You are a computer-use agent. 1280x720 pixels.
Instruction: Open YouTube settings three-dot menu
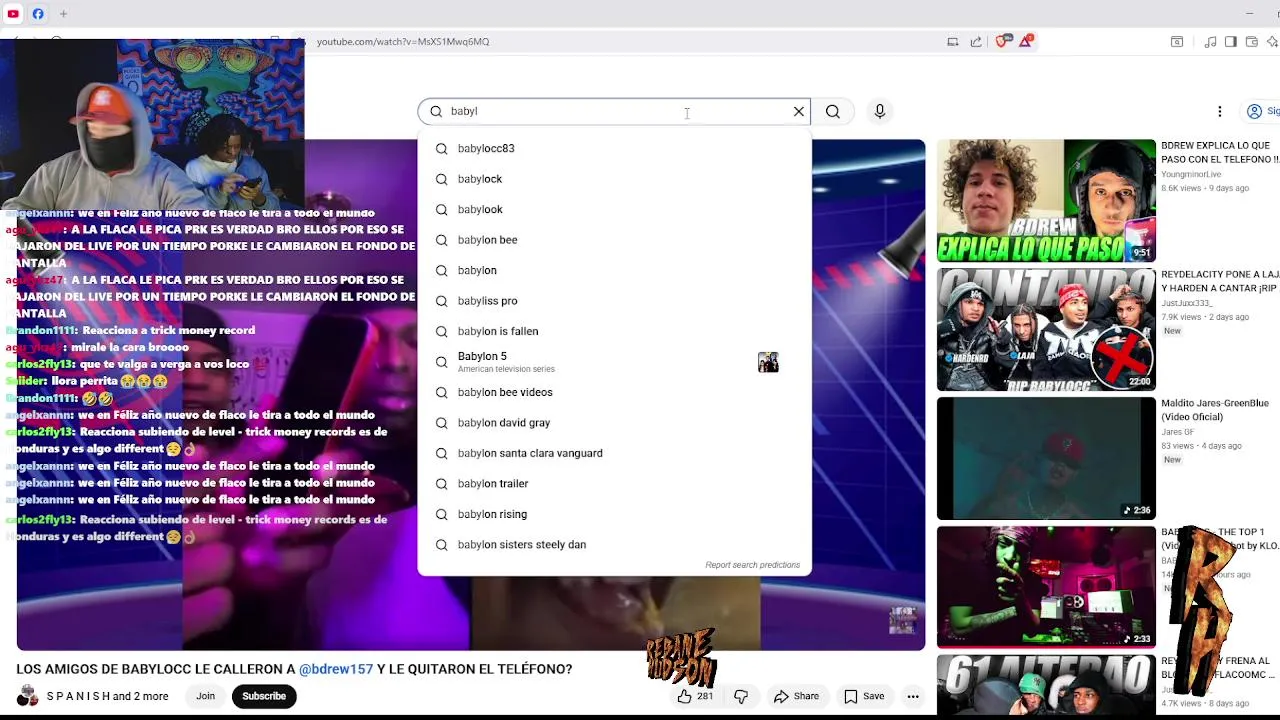pos(1219,111)
